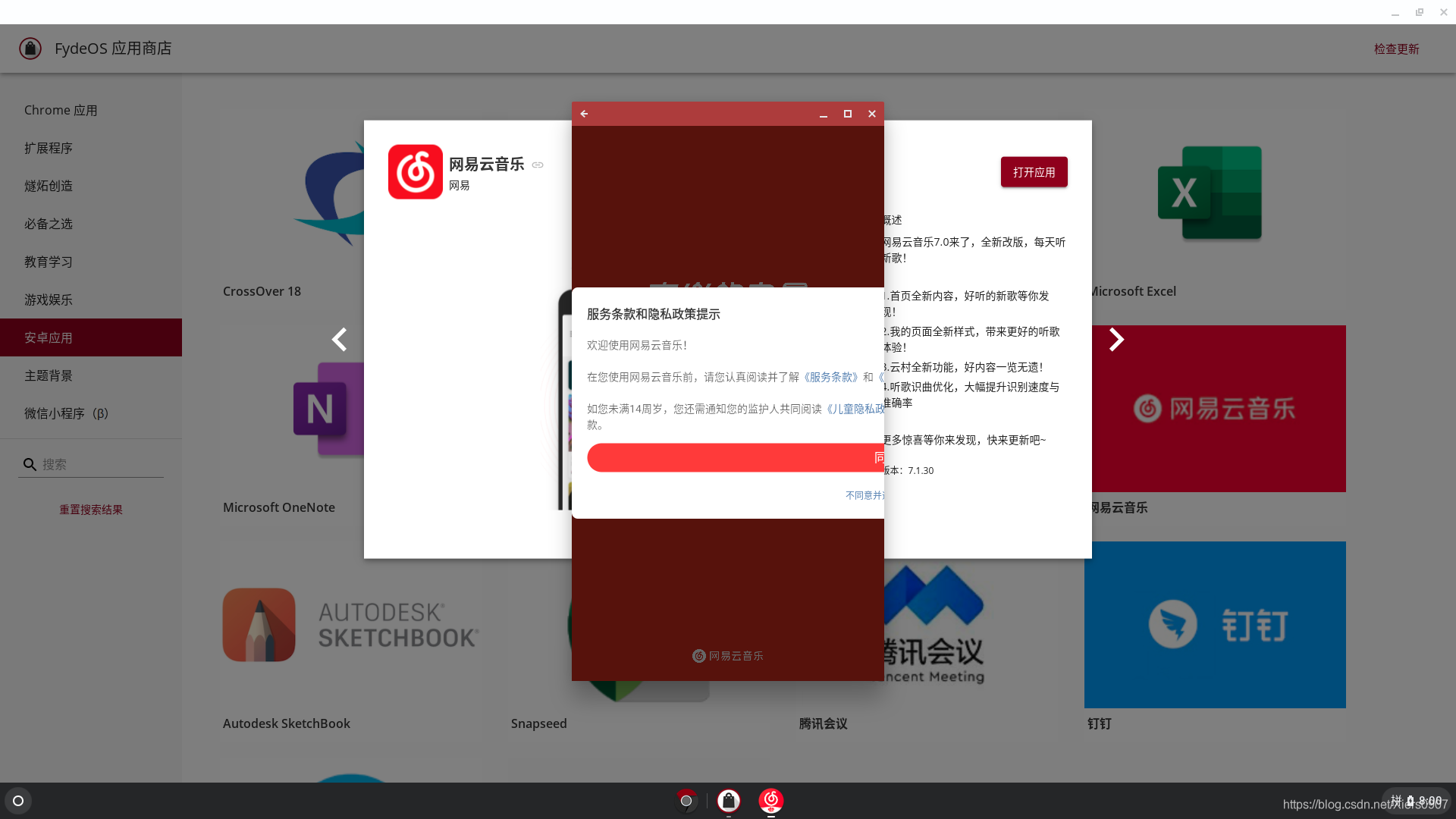Screen dimensions: 1456x819
Task: Click the 网易云音乐 app icon in dialog
Action: click(416, 172)
